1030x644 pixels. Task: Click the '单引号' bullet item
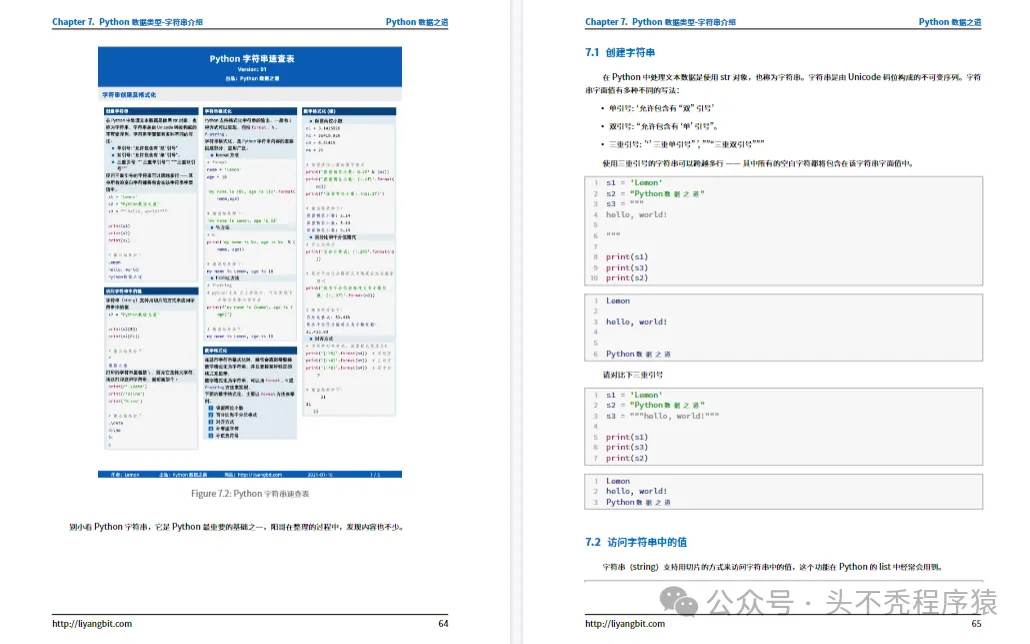661,108
